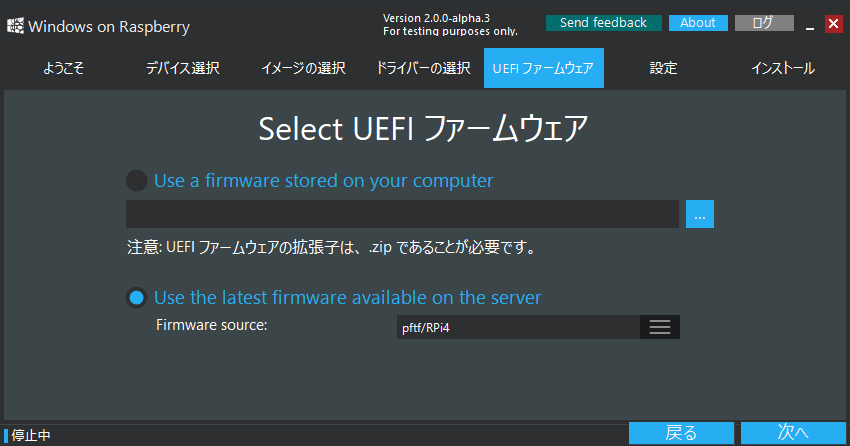Open the pftf/RPi4 firmware source combo box
The height and width of the screenshot is (446, 850).
click(538, 327)
